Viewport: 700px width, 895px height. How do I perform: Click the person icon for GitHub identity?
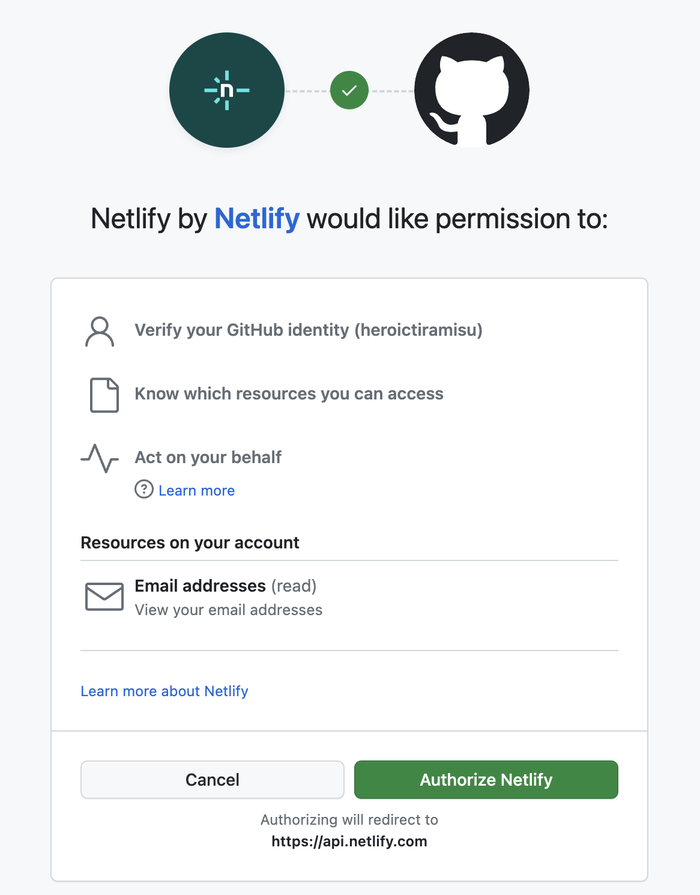[x=99, y=330]
